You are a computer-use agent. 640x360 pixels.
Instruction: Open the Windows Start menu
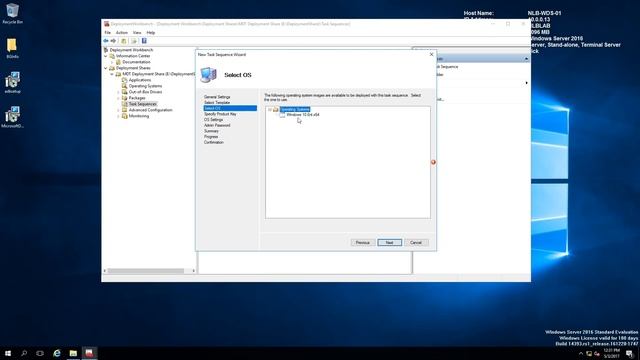point(8,353)
